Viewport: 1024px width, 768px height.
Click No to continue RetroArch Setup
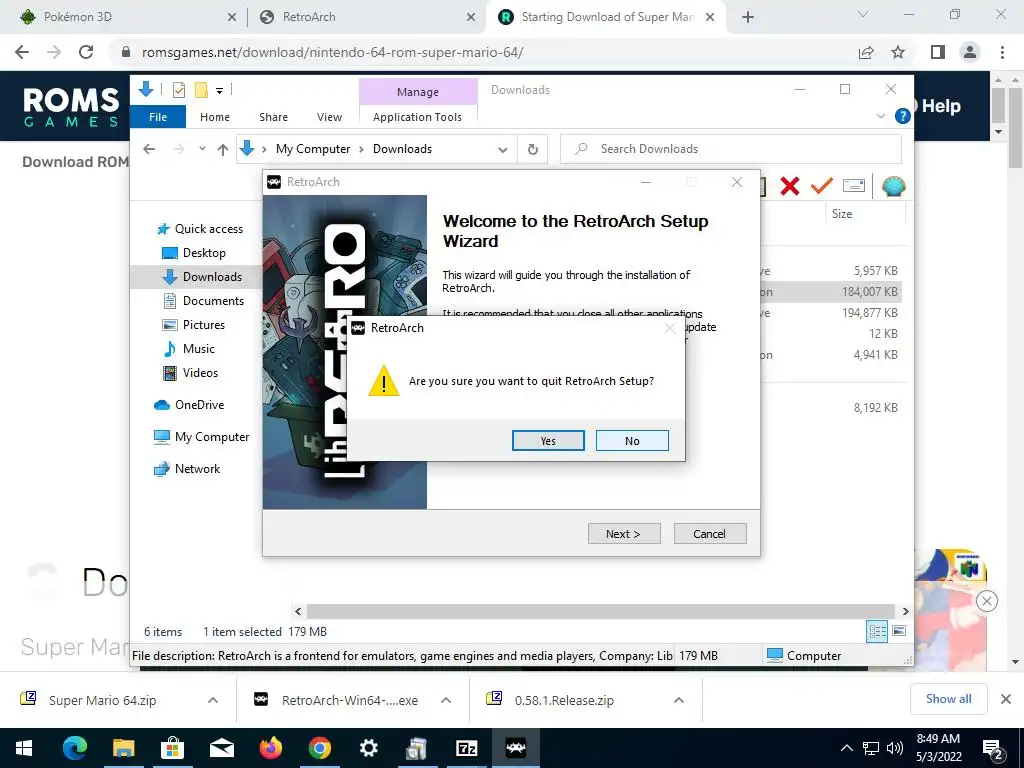[632, 441]
